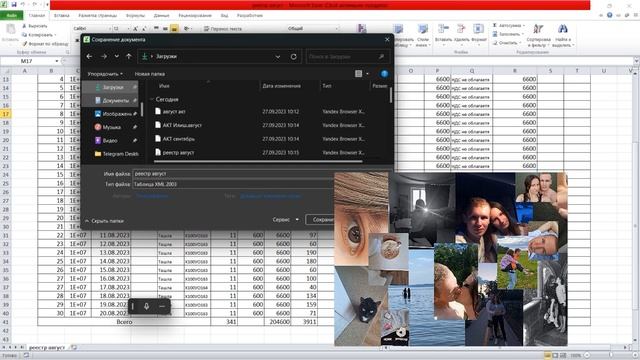The width and height of the screenshot is (640, 360).
Task: Open the Тип файла combo box
Action: (x=233, y=184)
